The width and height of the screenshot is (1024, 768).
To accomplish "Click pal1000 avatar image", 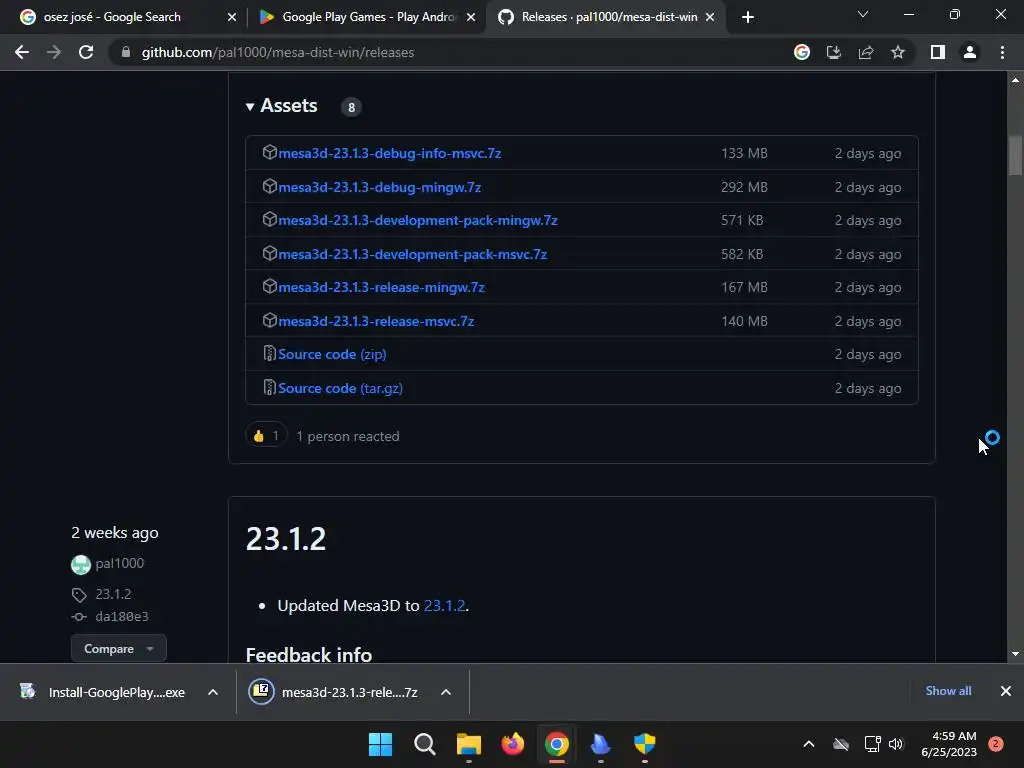I will click(x=80, y=564).
